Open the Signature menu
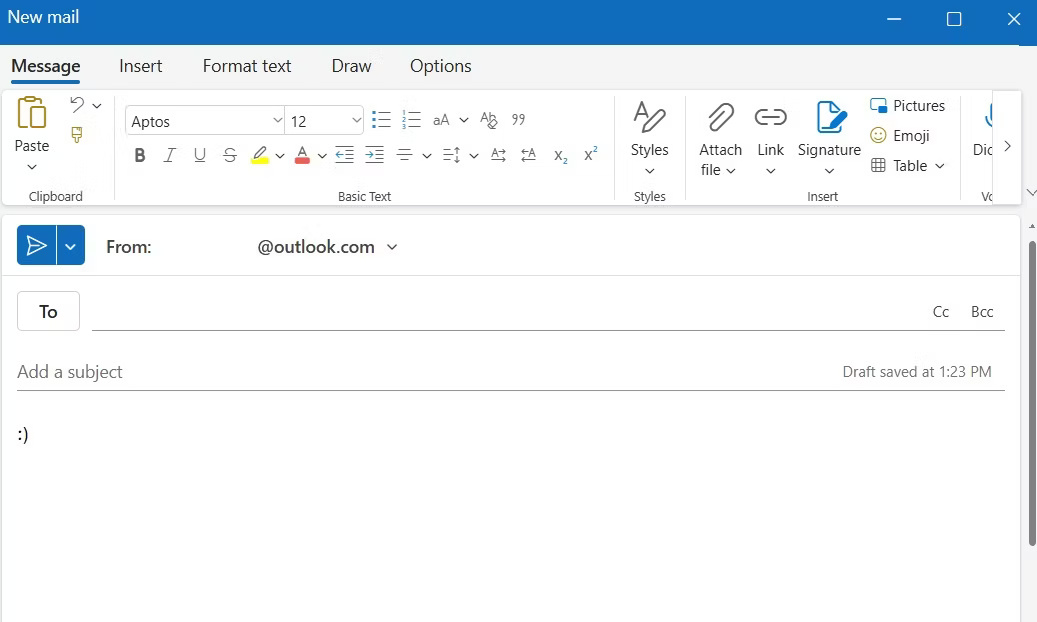This screenshot has height=622, width=1037. (829, 139)
